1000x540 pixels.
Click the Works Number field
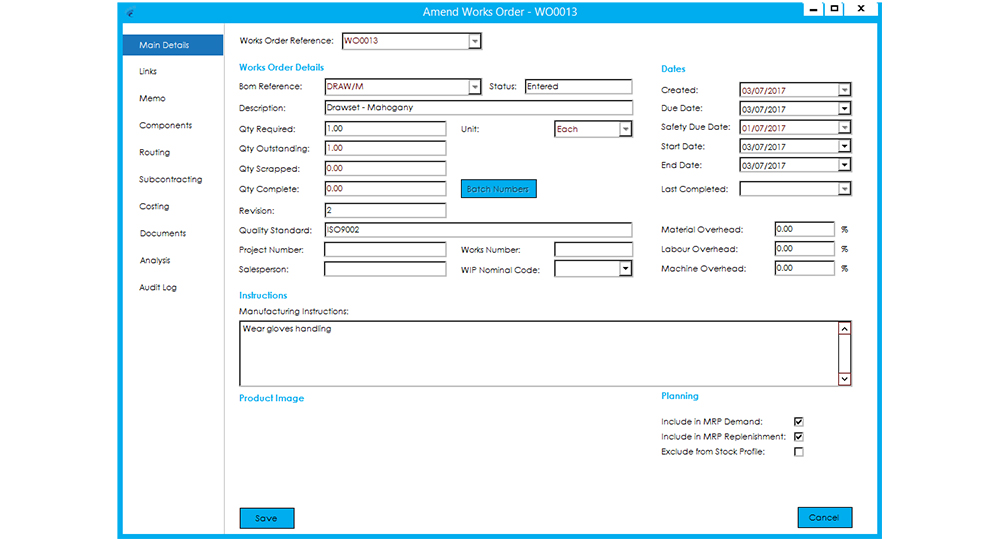click(593, 250)
